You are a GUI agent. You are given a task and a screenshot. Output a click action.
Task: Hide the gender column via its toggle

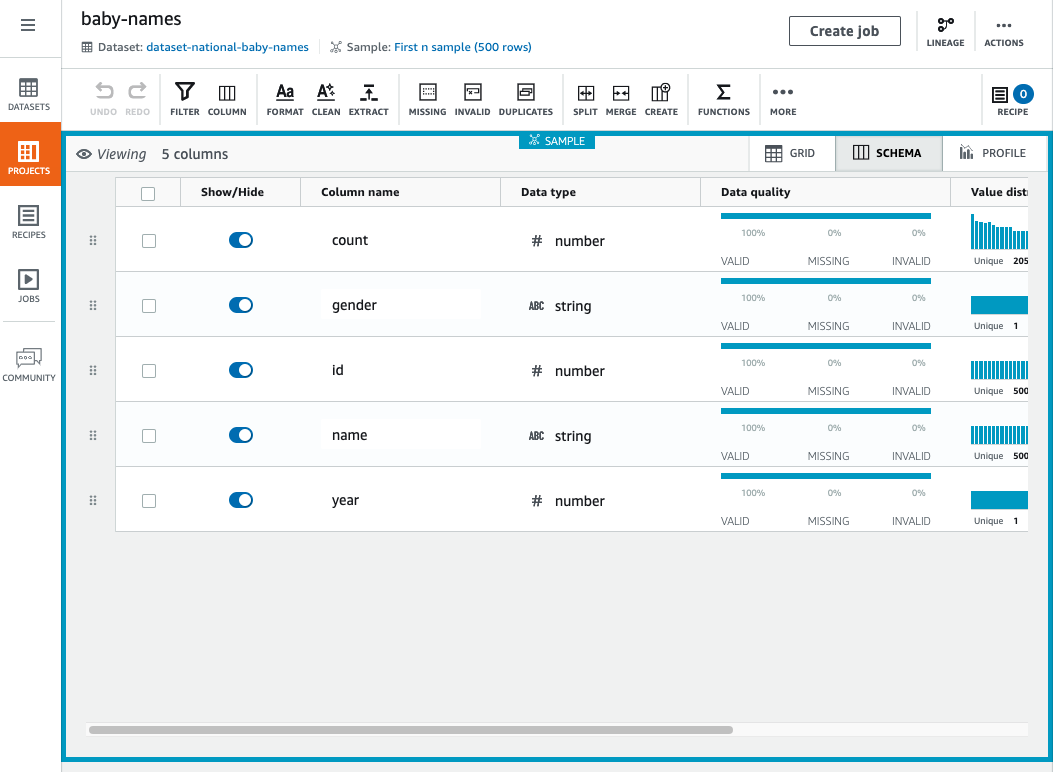pos(240,305)
